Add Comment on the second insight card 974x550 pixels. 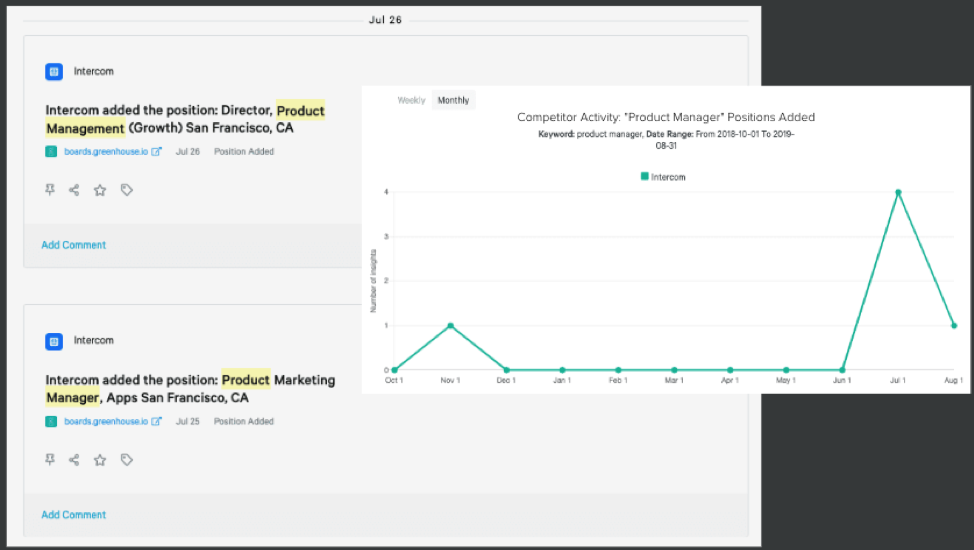tap(73, 515)
